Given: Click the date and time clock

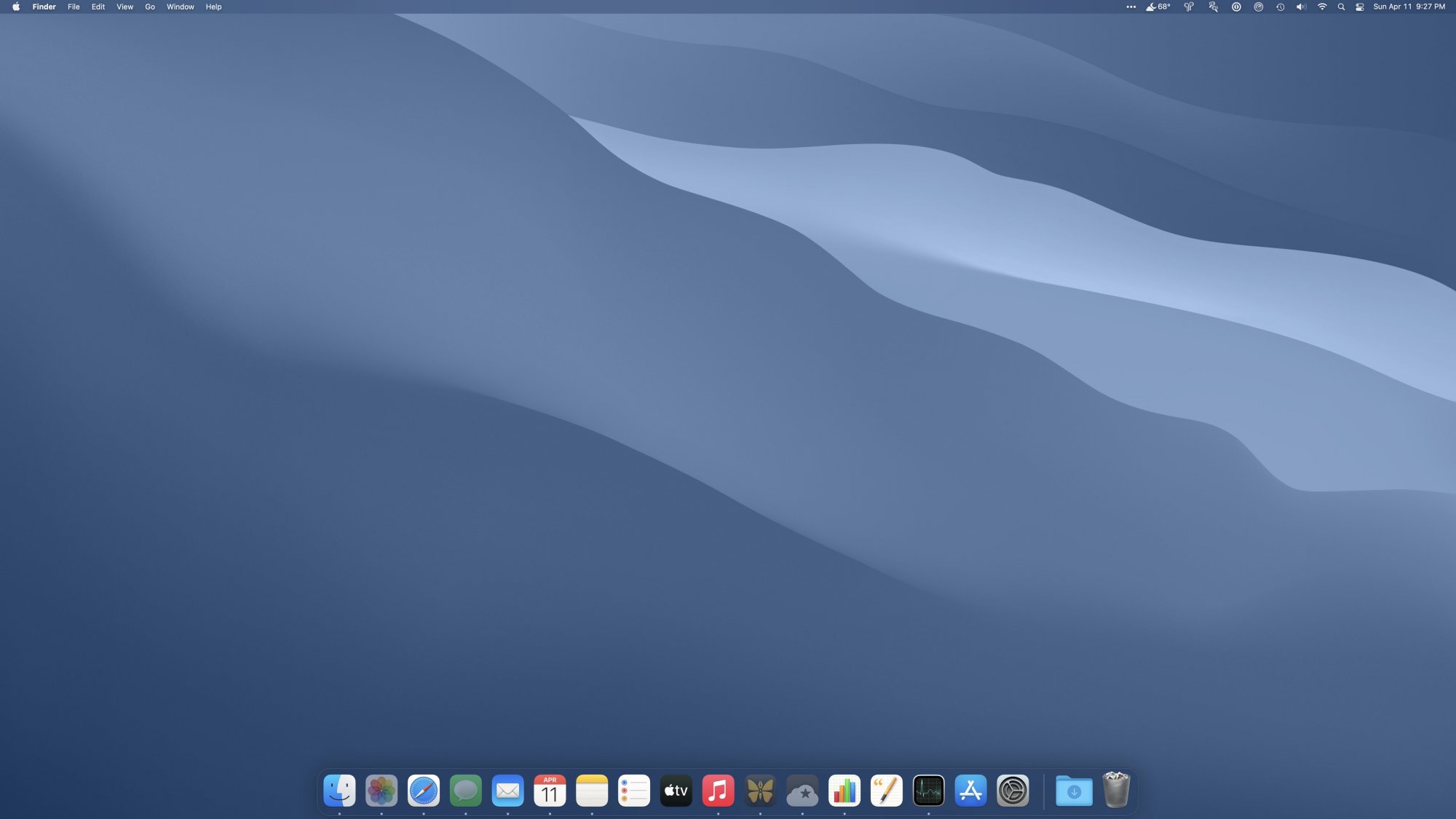Looking at the screenshot, I should [x=1409, y=7].
